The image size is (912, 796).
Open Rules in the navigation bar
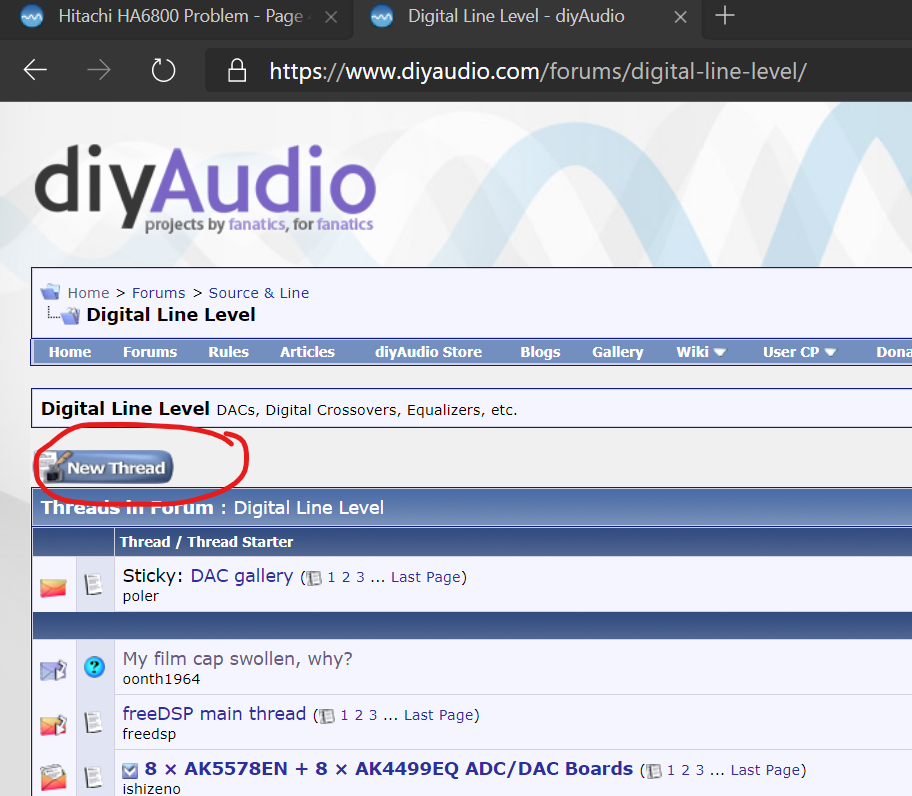(x=229, y=352)
